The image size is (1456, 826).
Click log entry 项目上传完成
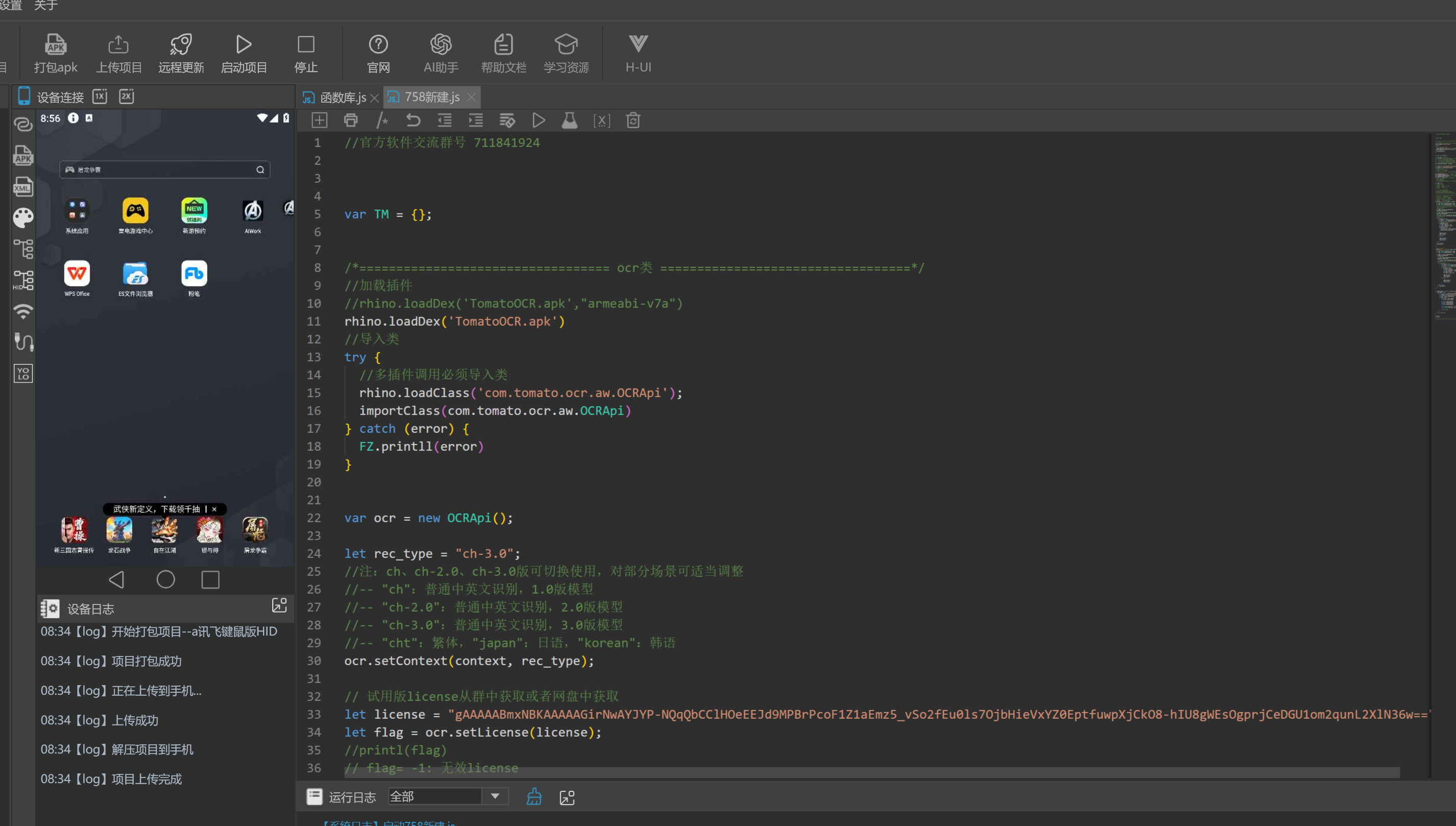pos(111,779)
